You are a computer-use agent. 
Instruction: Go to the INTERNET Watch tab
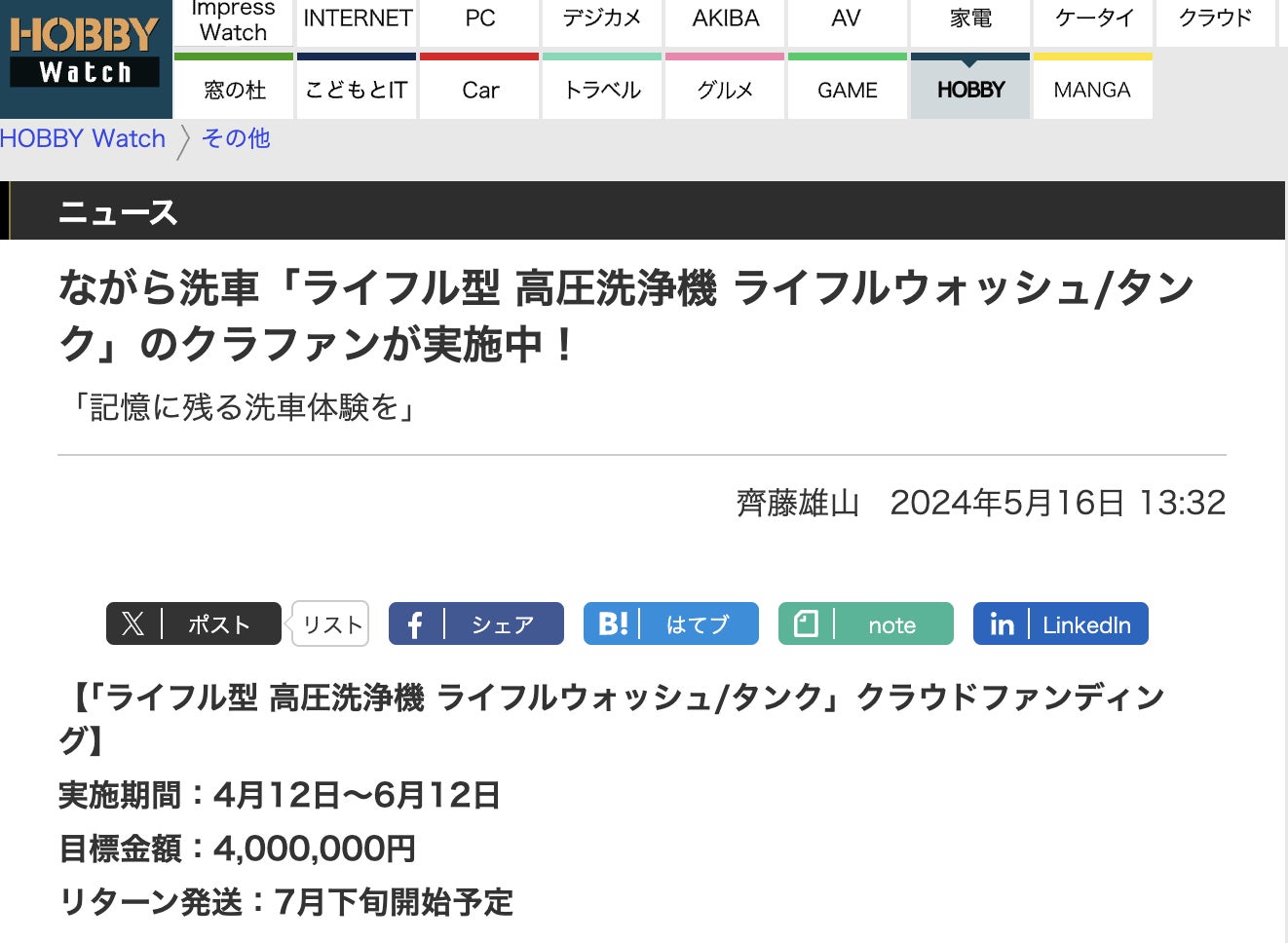pyautogui.click(x=358, y=19)
